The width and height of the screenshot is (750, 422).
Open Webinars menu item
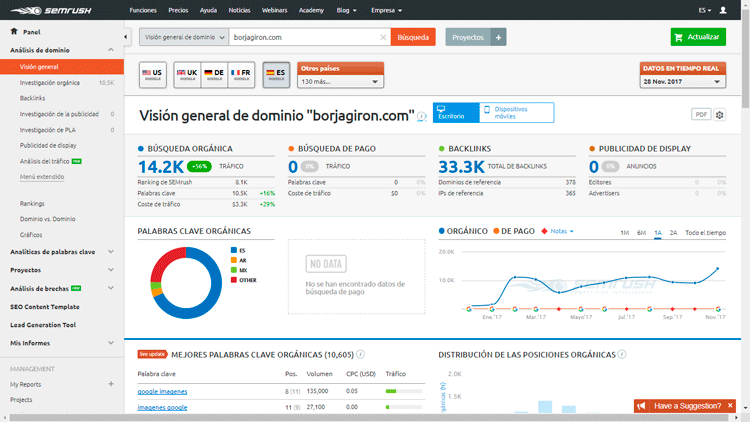pyautogui.click(x=275, y=10)
